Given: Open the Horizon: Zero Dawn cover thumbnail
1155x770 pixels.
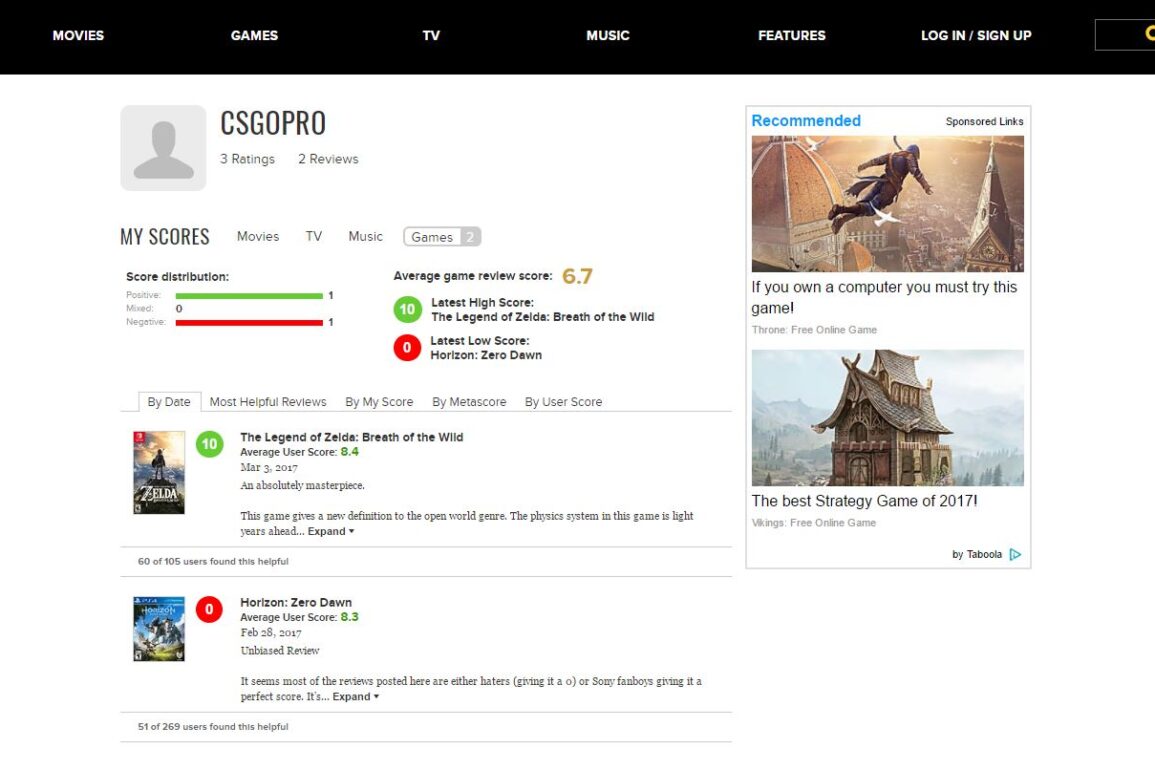Looking at the screenshot, I should point(159,629).
